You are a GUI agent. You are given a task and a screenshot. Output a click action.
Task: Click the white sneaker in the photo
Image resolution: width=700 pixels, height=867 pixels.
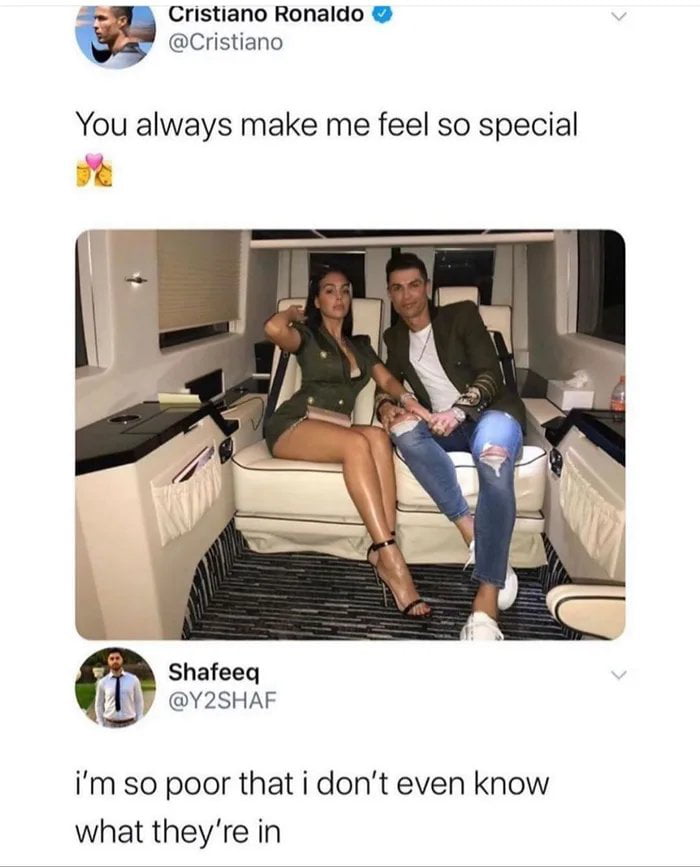481,626
